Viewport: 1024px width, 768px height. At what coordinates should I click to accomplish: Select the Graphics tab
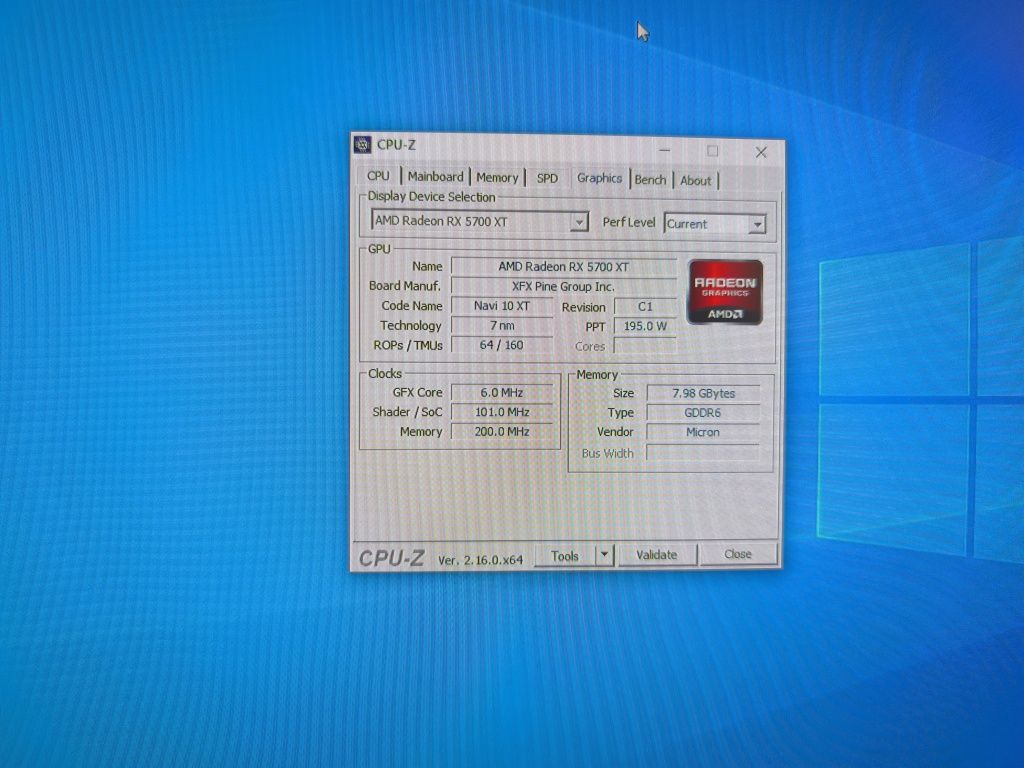point(599,178)
